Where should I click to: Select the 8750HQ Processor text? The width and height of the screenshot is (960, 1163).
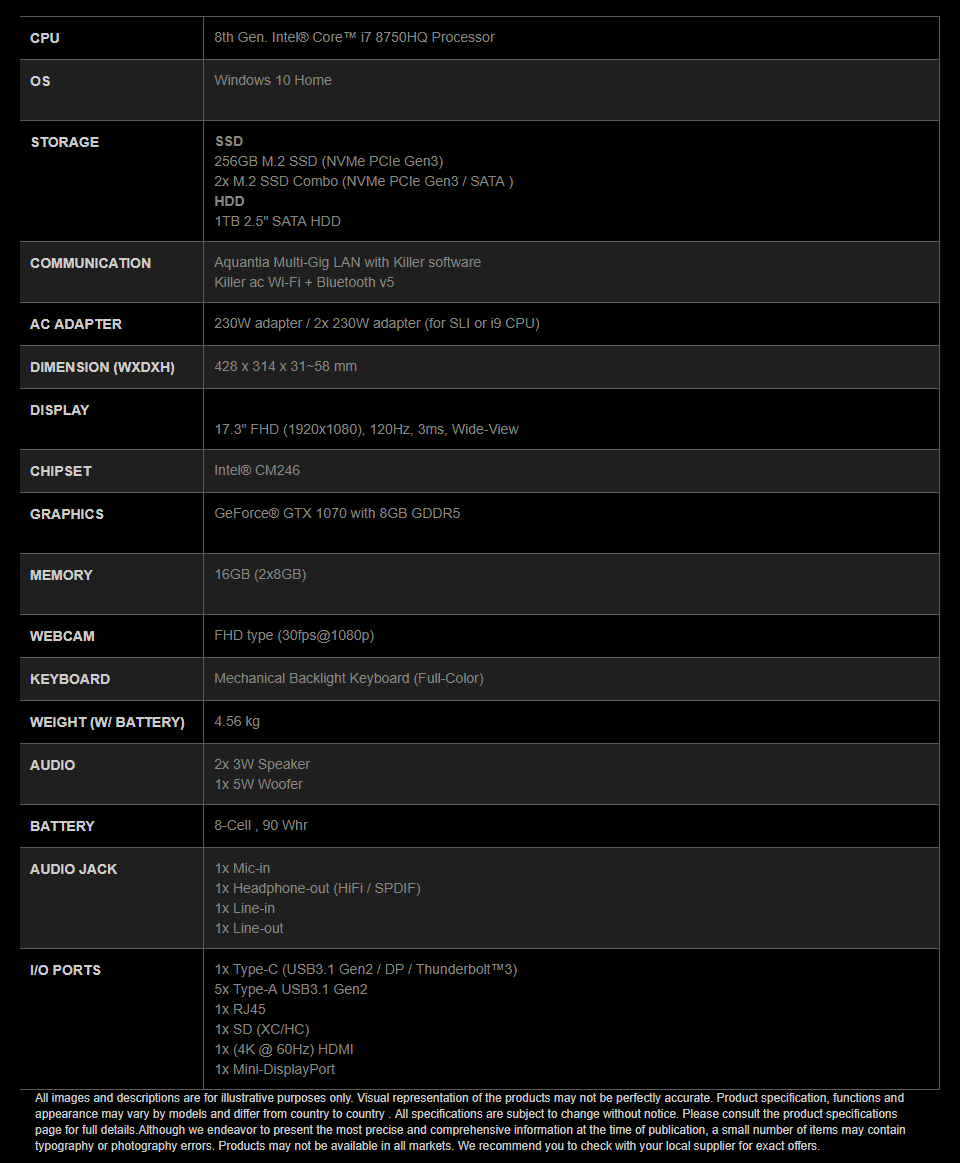pos(435,37)
